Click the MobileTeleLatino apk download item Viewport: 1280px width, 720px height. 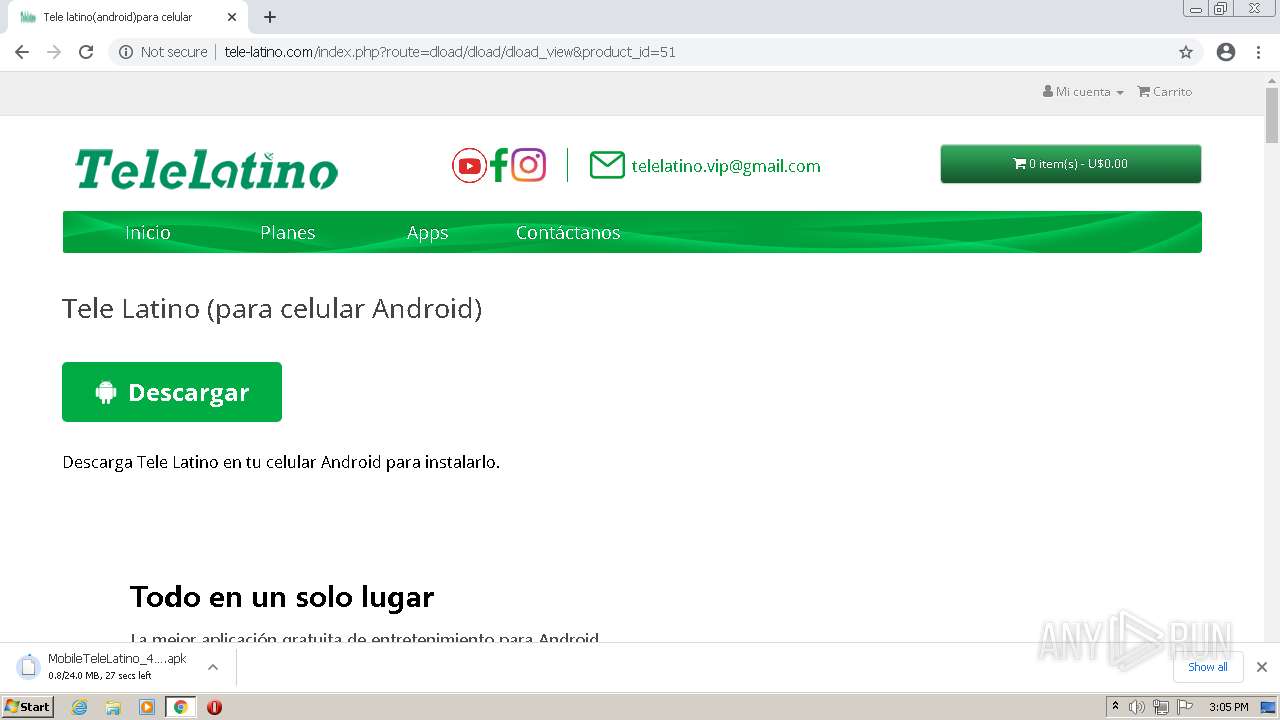117,666
